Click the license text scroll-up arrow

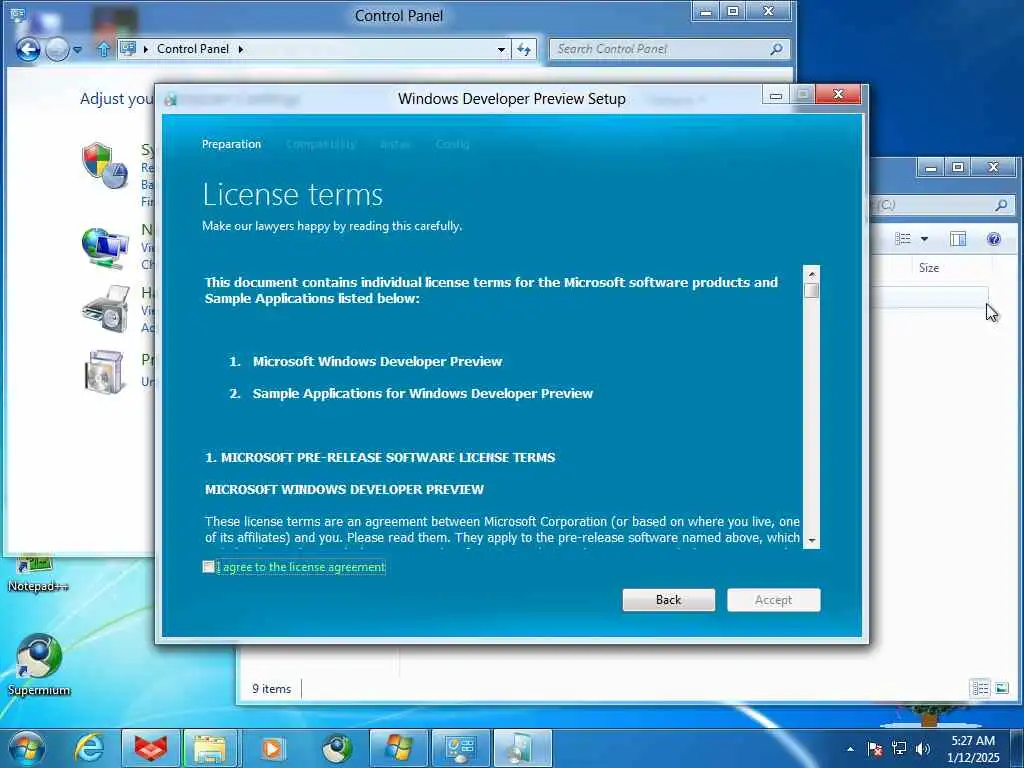pyautogui.click(x=812, y=274)
